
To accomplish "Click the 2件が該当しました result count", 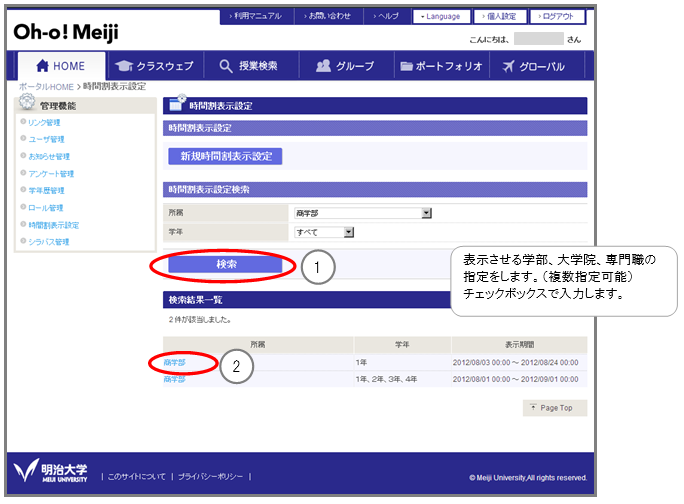I will [x=199, y=320].
